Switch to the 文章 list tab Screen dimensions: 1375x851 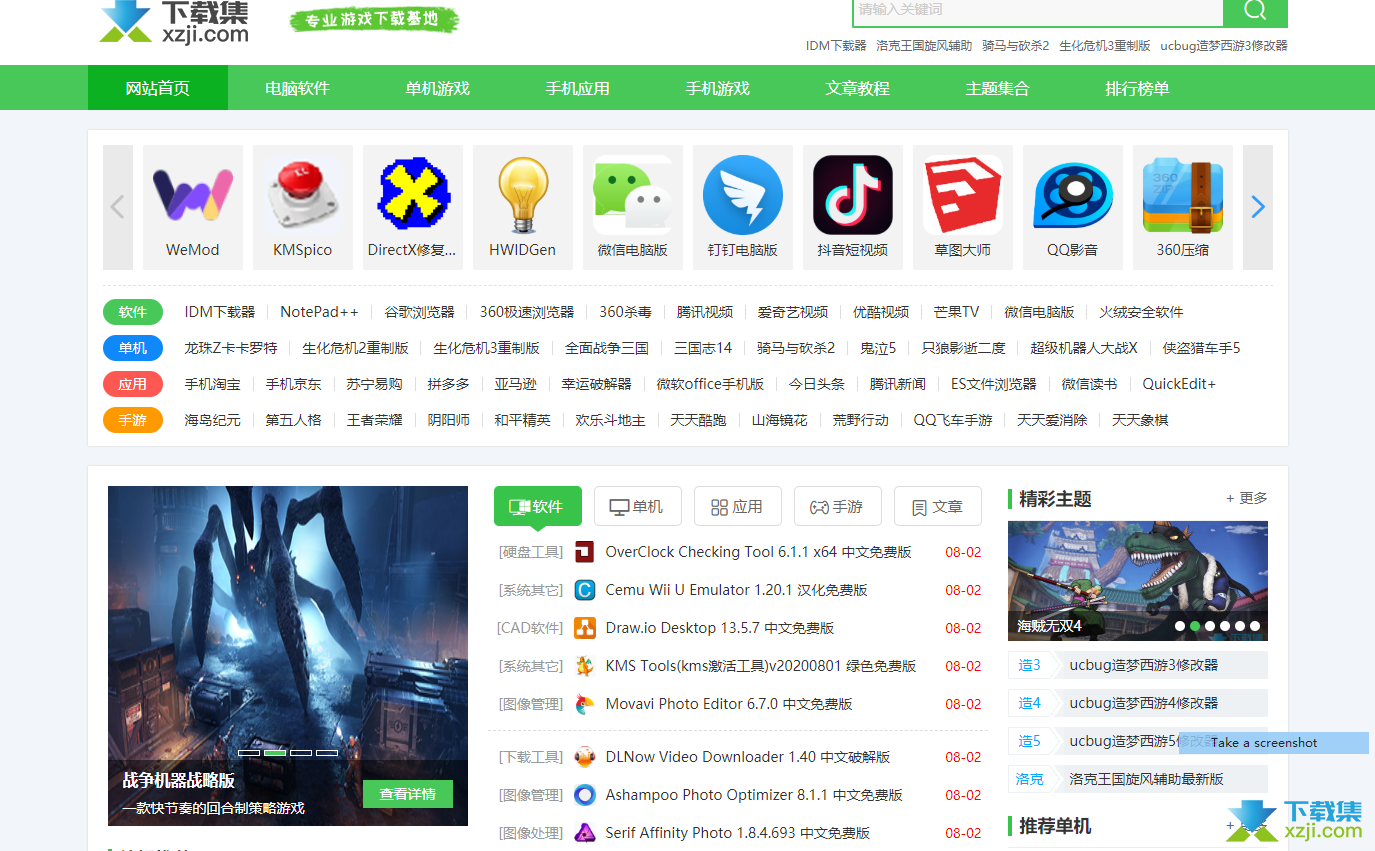click(937, 506)
